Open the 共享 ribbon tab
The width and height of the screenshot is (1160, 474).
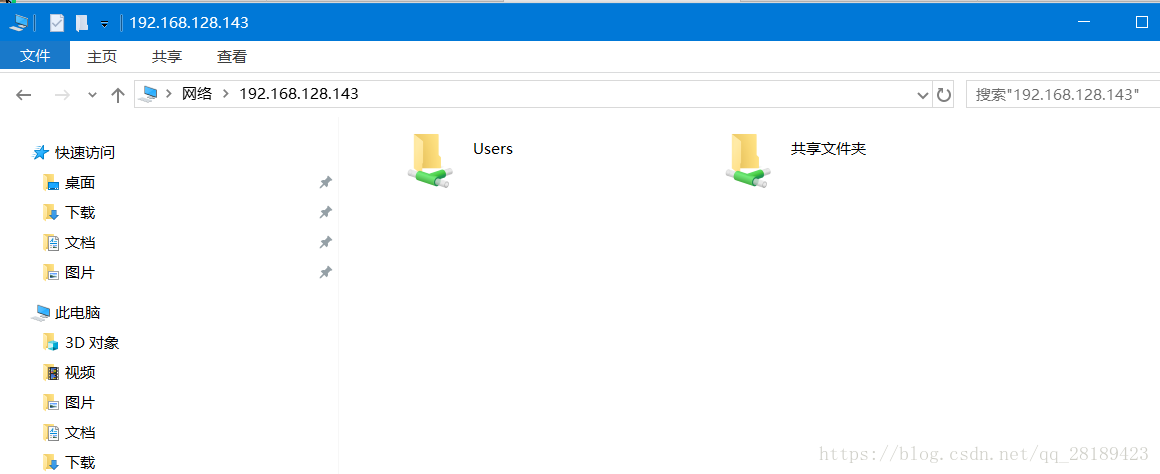pyautogui.click(x=167, y=56)
